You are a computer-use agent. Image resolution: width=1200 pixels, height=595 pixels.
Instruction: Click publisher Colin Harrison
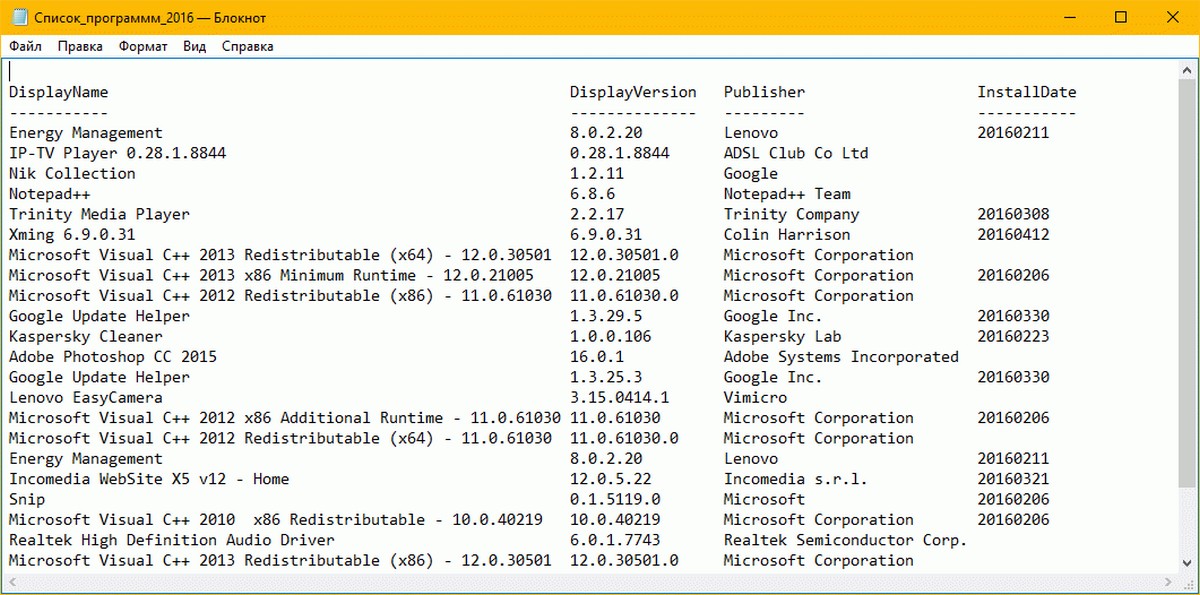[787, 234]
